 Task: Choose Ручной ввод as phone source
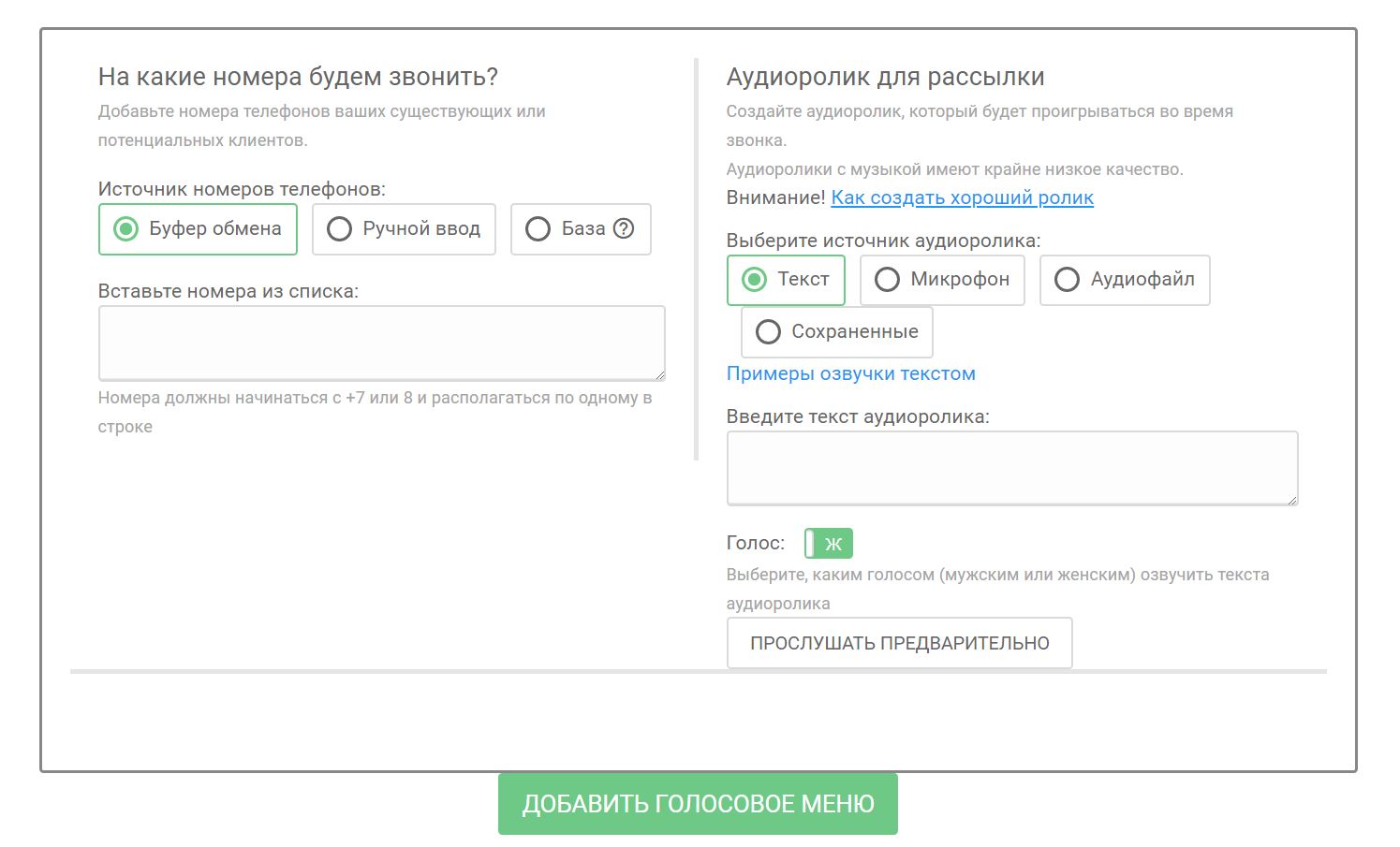[x=404, y=229]
